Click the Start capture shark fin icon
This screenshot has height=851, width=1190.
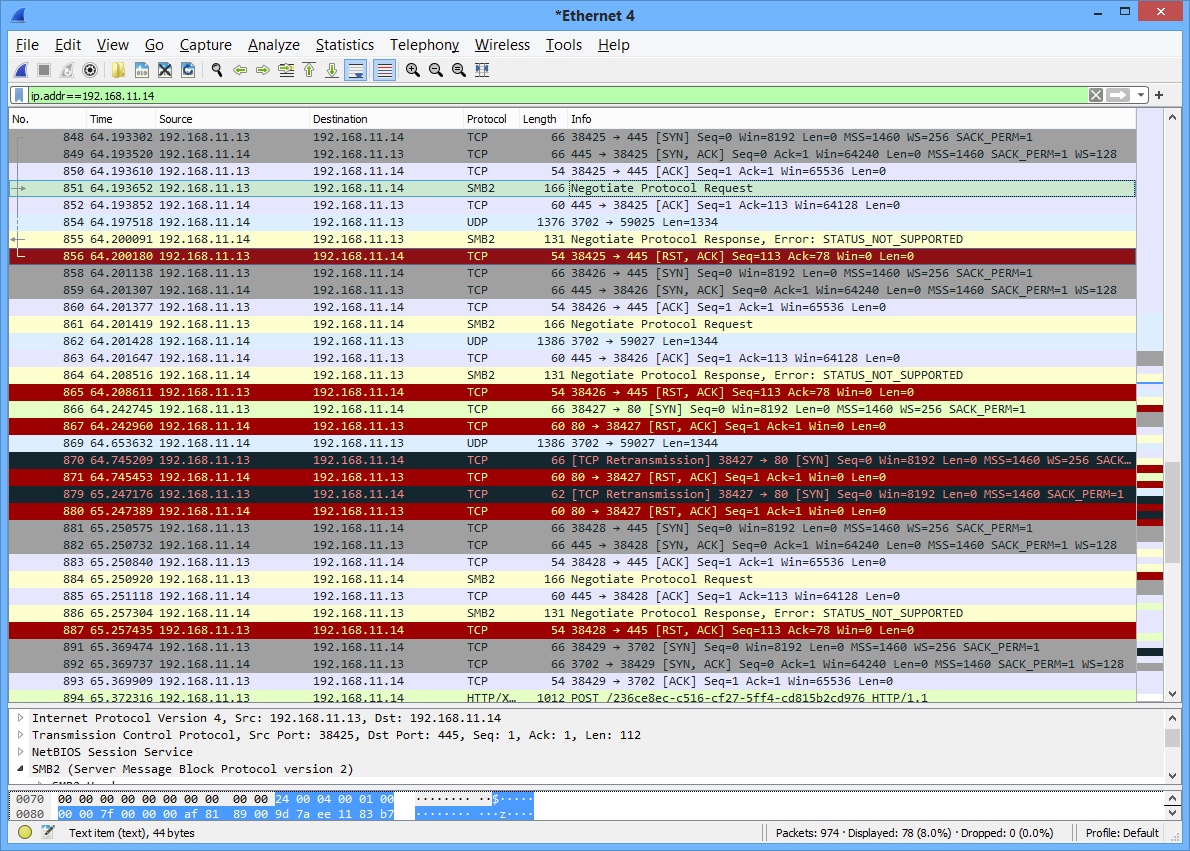[21, 70]
